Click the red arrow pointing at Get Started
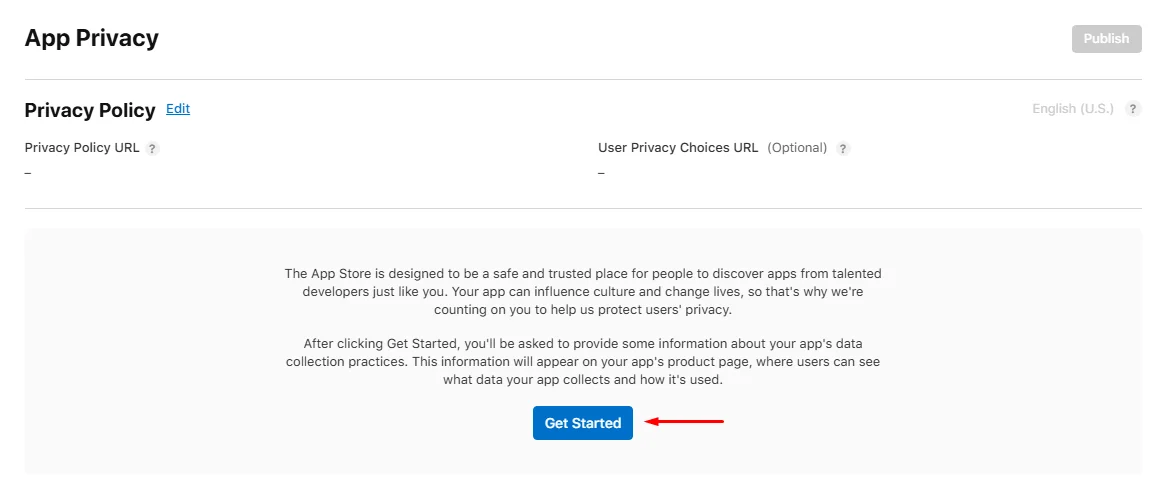 coord(684,422)
